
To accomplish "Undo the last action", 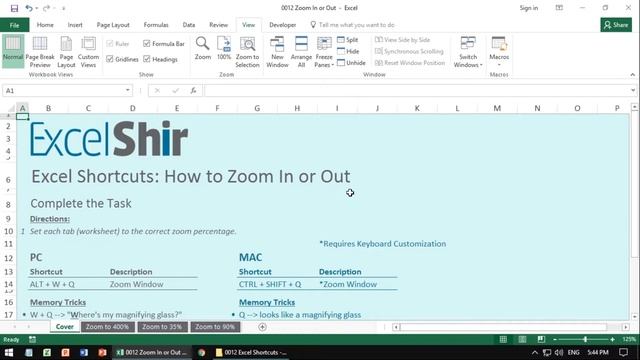I will (29, 8).
